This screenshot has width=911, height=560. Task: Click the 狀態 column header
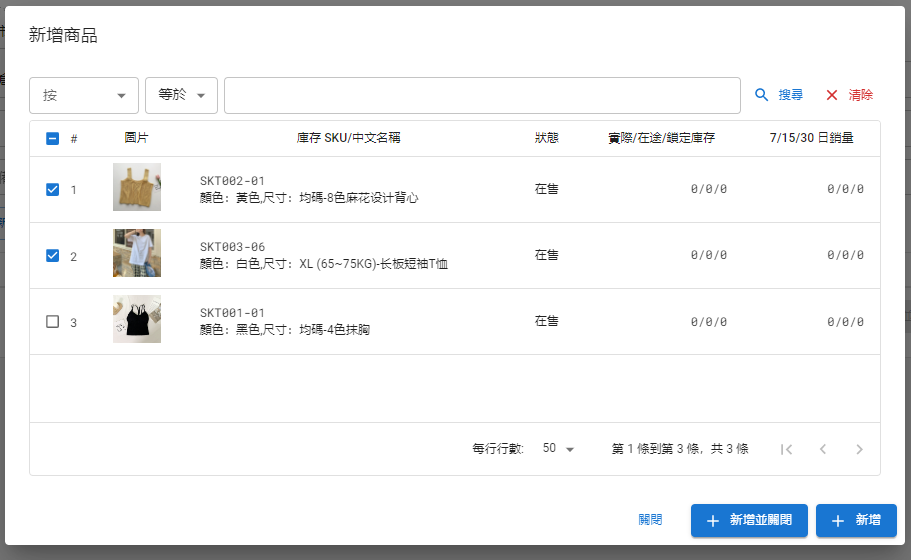pos(547,138)
